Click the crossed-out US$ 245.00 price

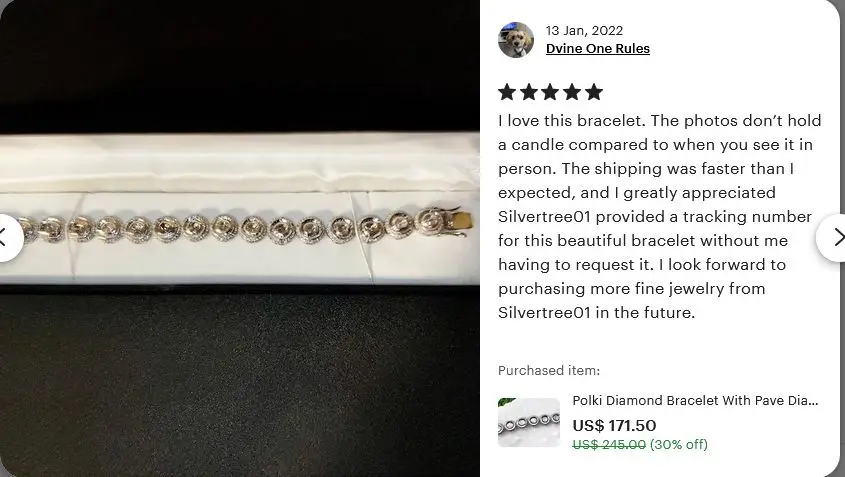tap(609, 444)
